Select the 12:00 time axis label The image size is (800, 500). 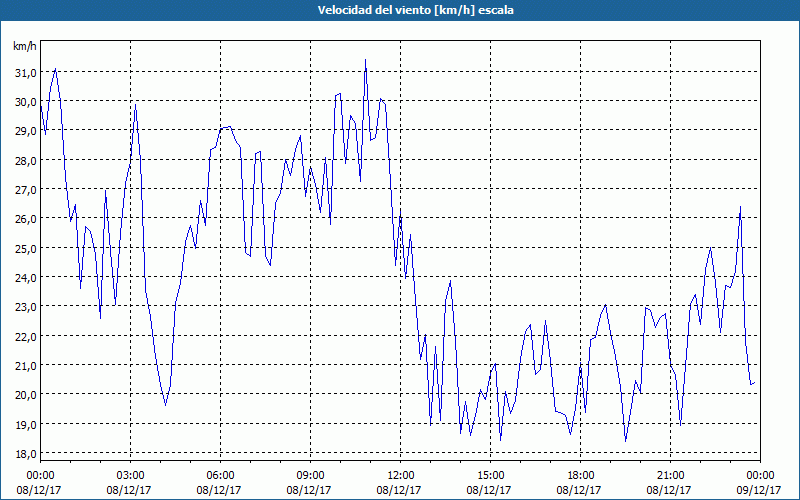(401, 476)
